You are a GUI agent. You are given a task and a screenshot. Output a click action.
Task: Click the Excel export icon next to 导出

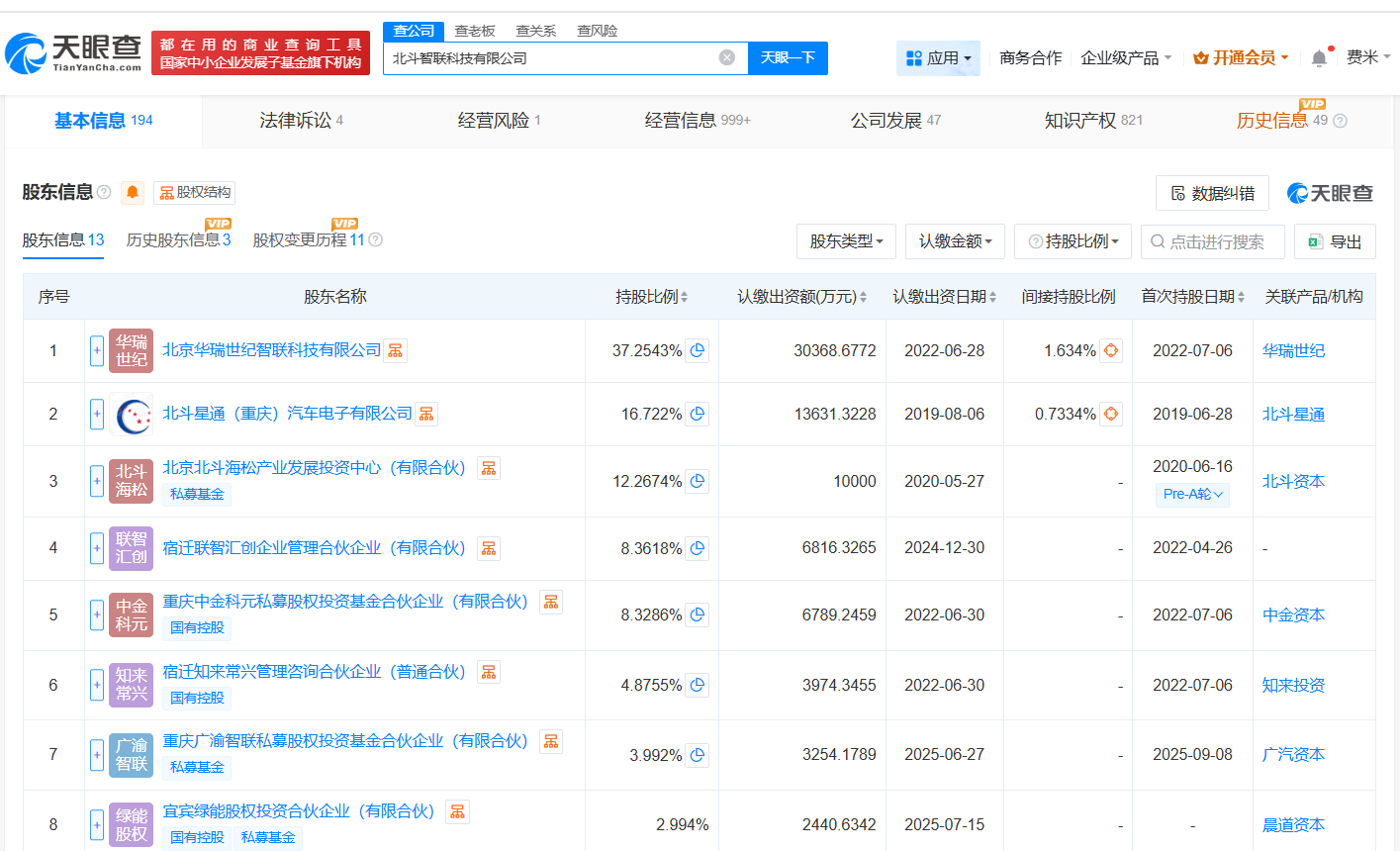point(1316,241)
